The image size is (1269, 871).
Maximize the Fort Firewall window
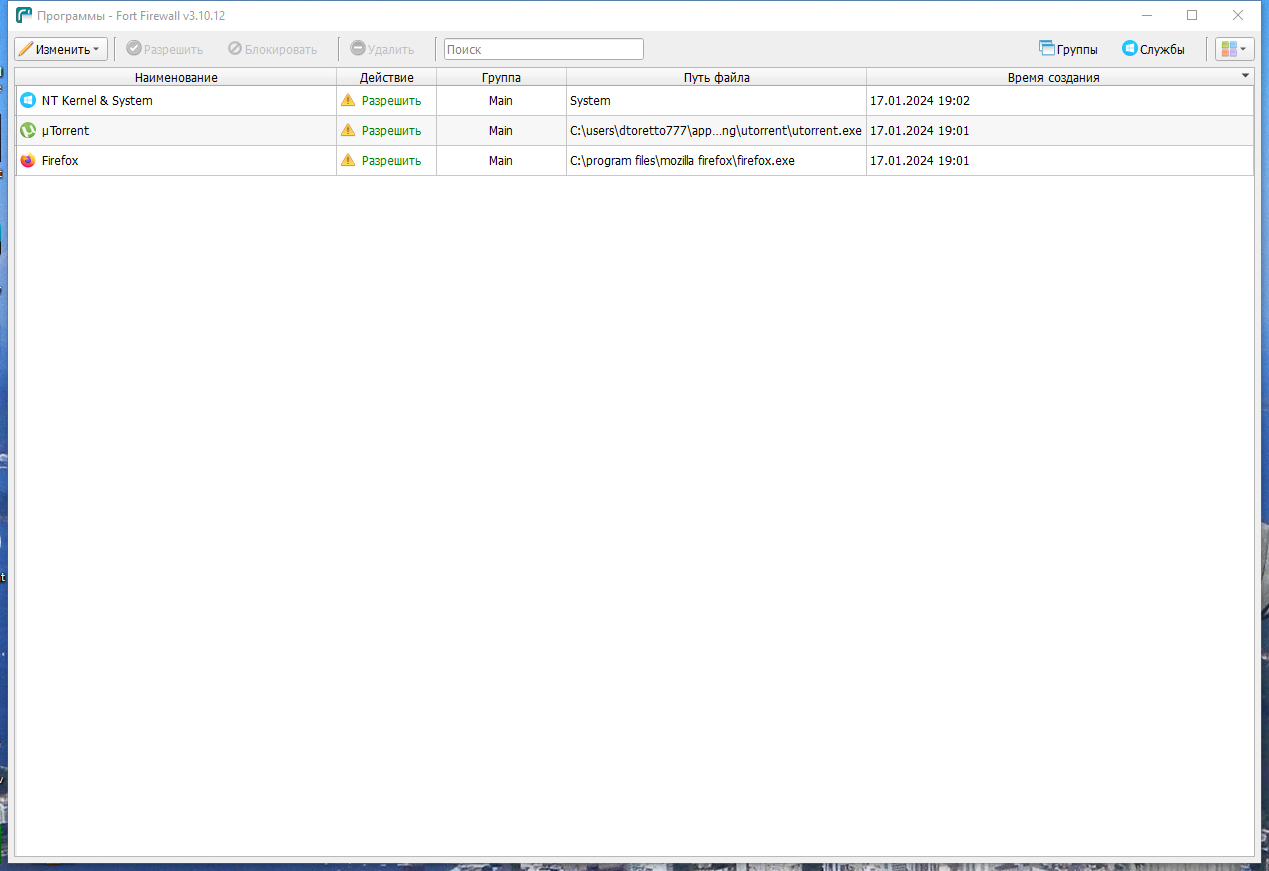[1192, 15]
